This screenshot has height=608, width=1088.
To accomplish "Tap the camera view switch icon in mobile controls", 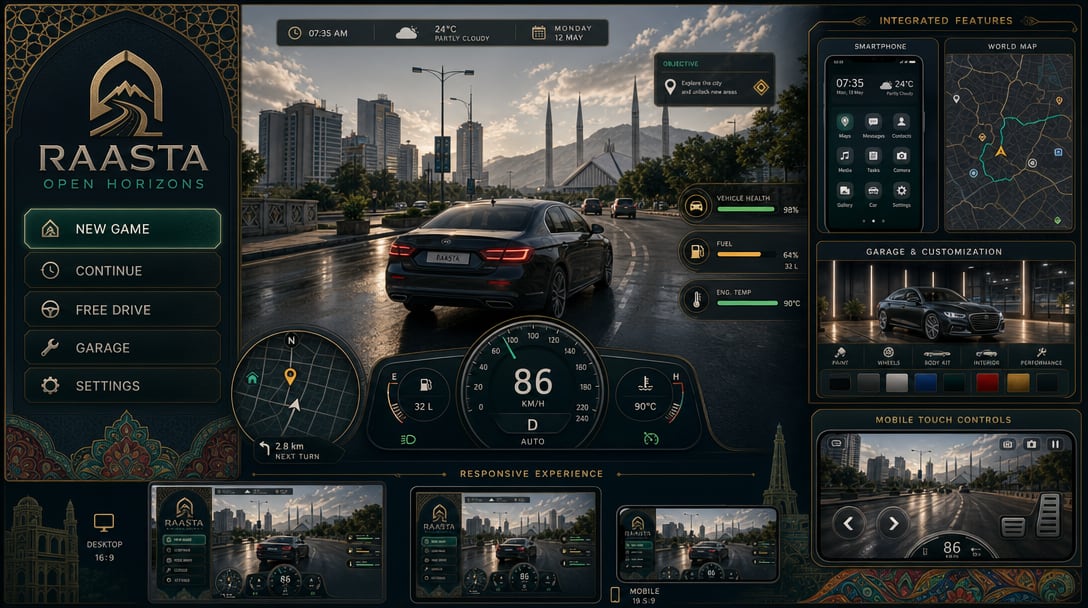I will [x=1008, y=444].
